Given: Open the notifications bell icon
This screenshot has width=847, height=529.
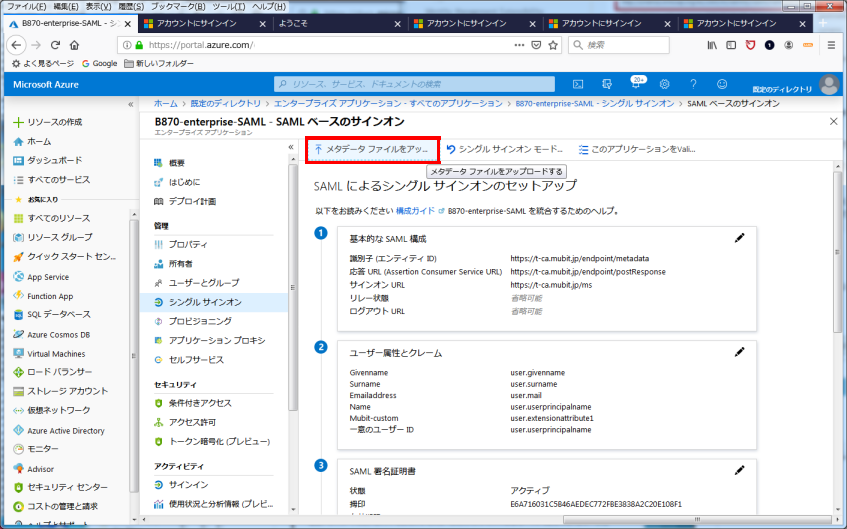Looking at the screenshot, I should tap(637, 83).
